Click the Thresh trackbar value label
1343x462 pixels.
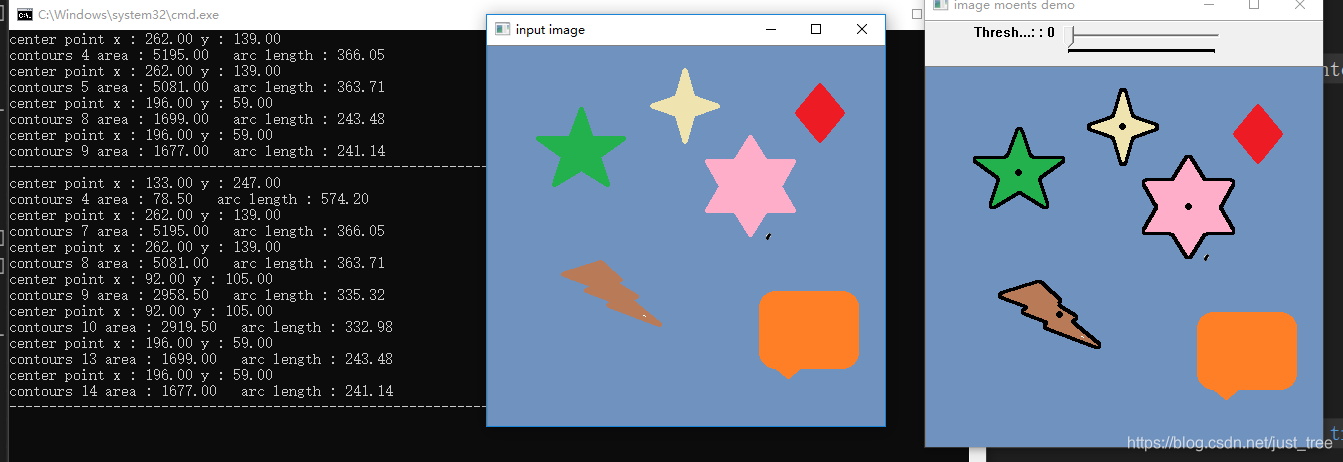1014,32
